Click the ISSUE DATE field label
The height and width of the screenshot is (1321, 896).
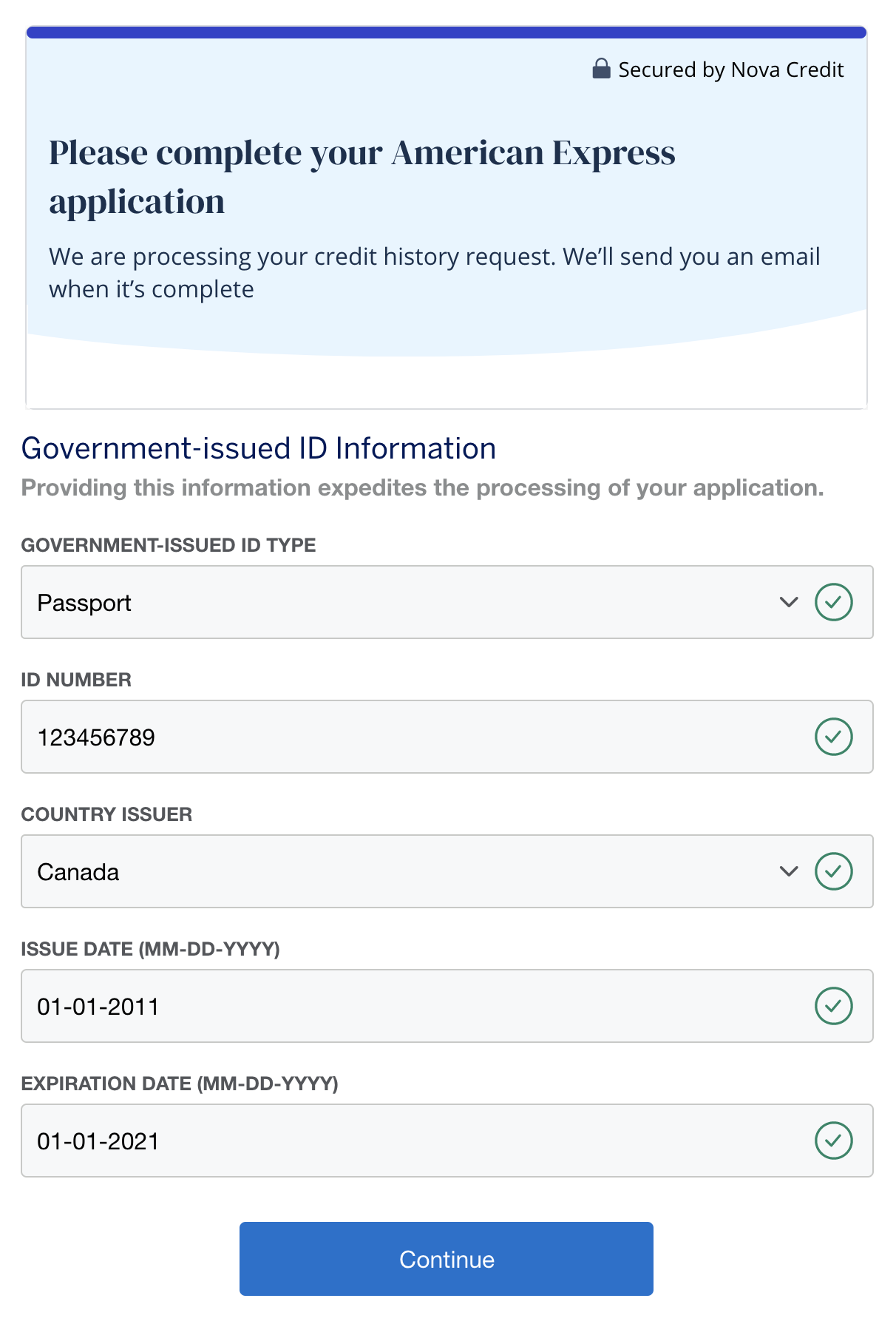[x=150, y=949]
